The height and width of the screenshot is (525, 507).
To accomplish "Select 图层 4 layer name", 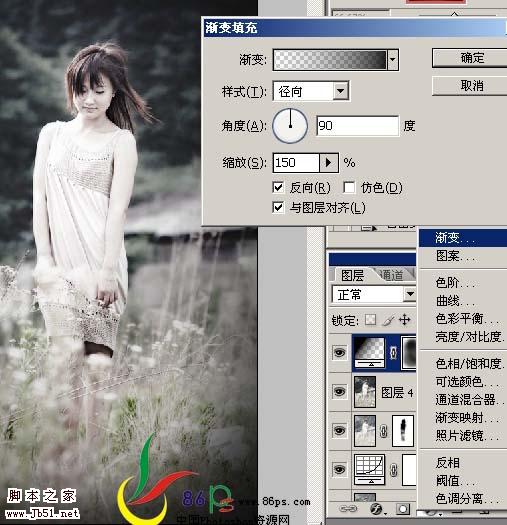I will coord(397,392).
